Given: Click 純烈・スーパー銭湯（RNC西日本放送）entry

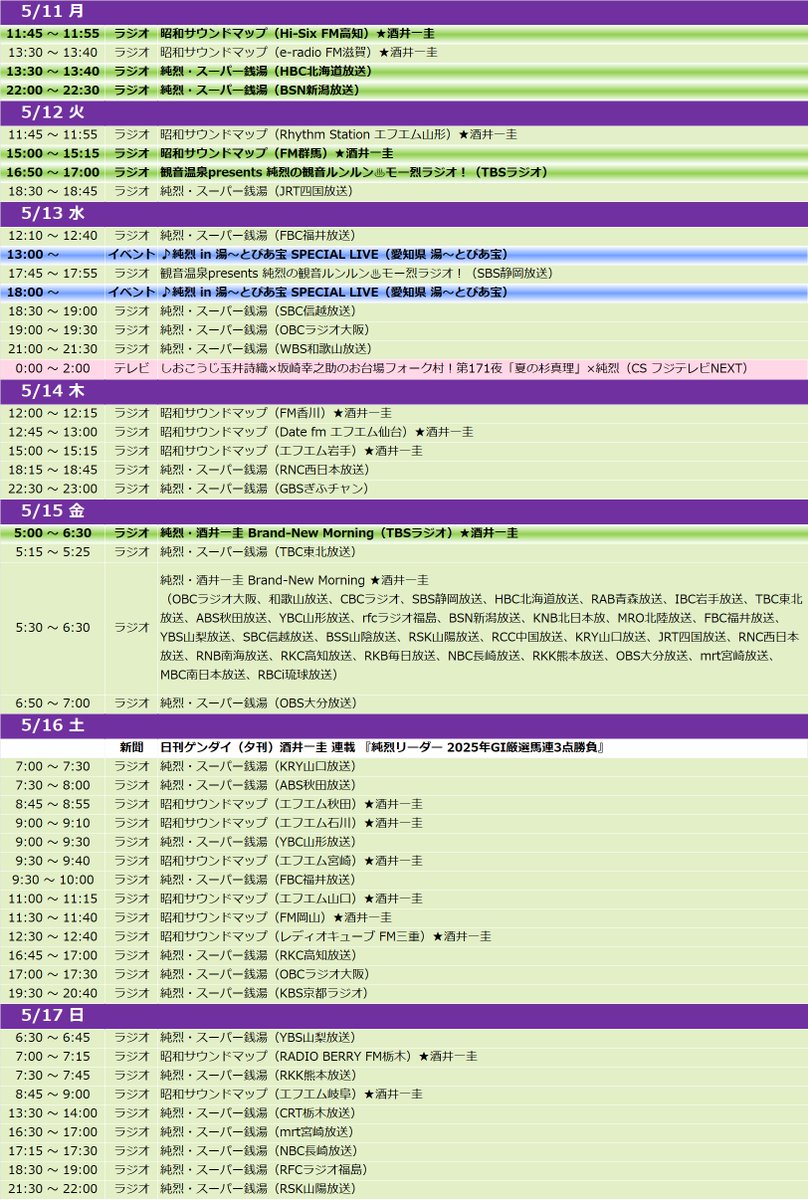Looking at the screenshot, I should point(265,470).
